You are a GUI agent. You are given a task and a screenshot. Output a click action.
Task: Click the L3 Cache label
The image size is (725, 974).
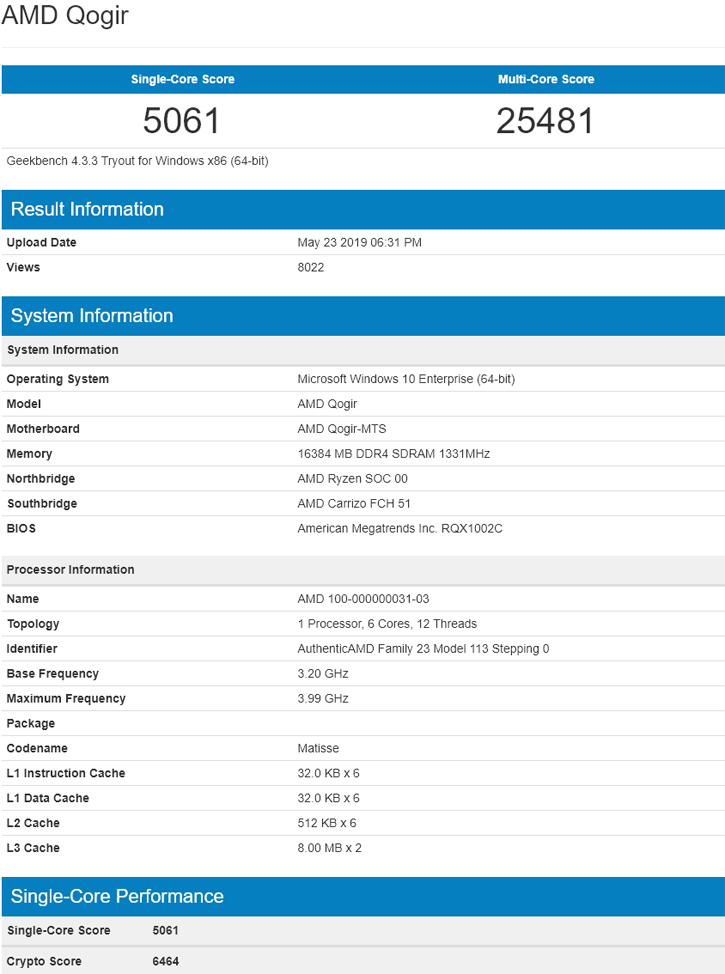[x=33, y=847]
